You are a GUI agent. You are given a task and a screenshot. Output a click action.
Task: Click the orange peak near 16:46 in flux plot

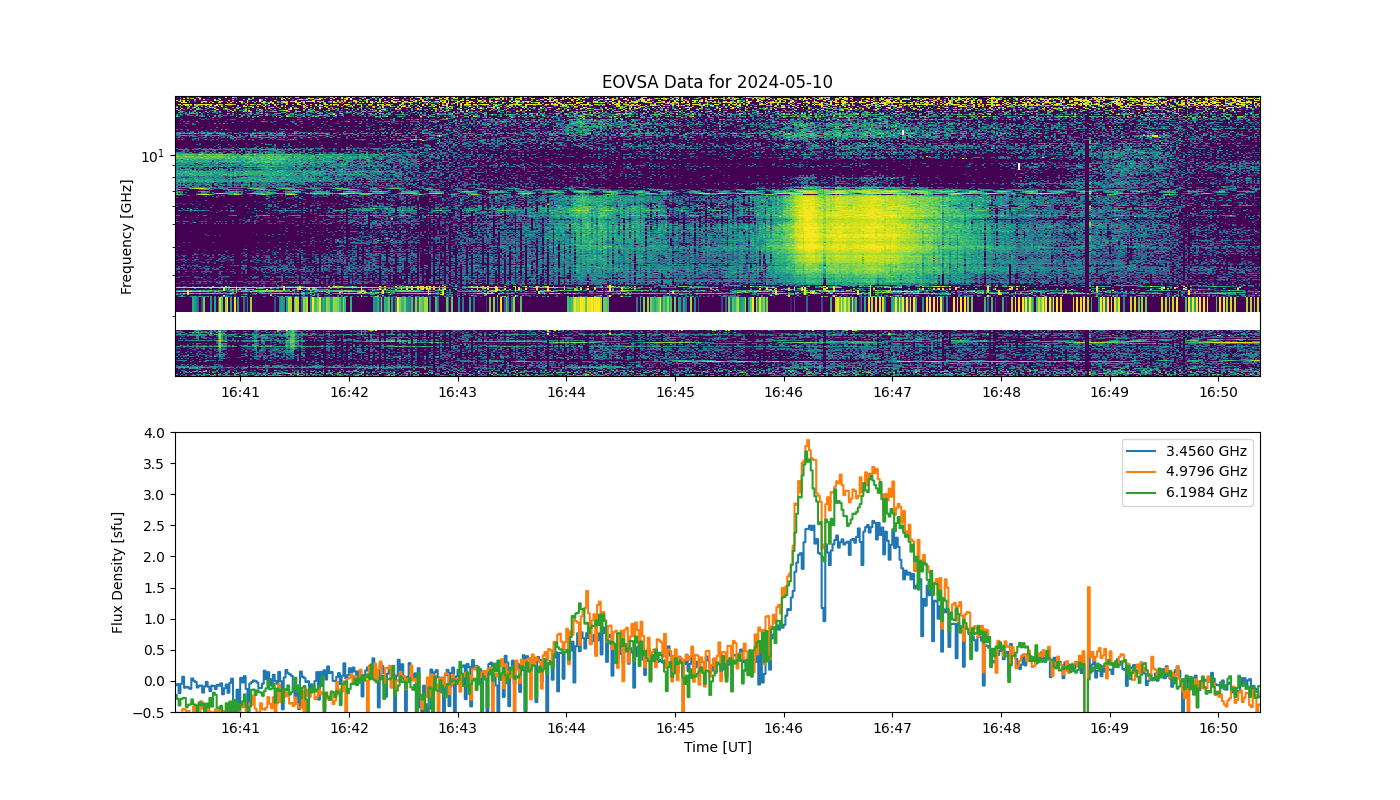808,441
